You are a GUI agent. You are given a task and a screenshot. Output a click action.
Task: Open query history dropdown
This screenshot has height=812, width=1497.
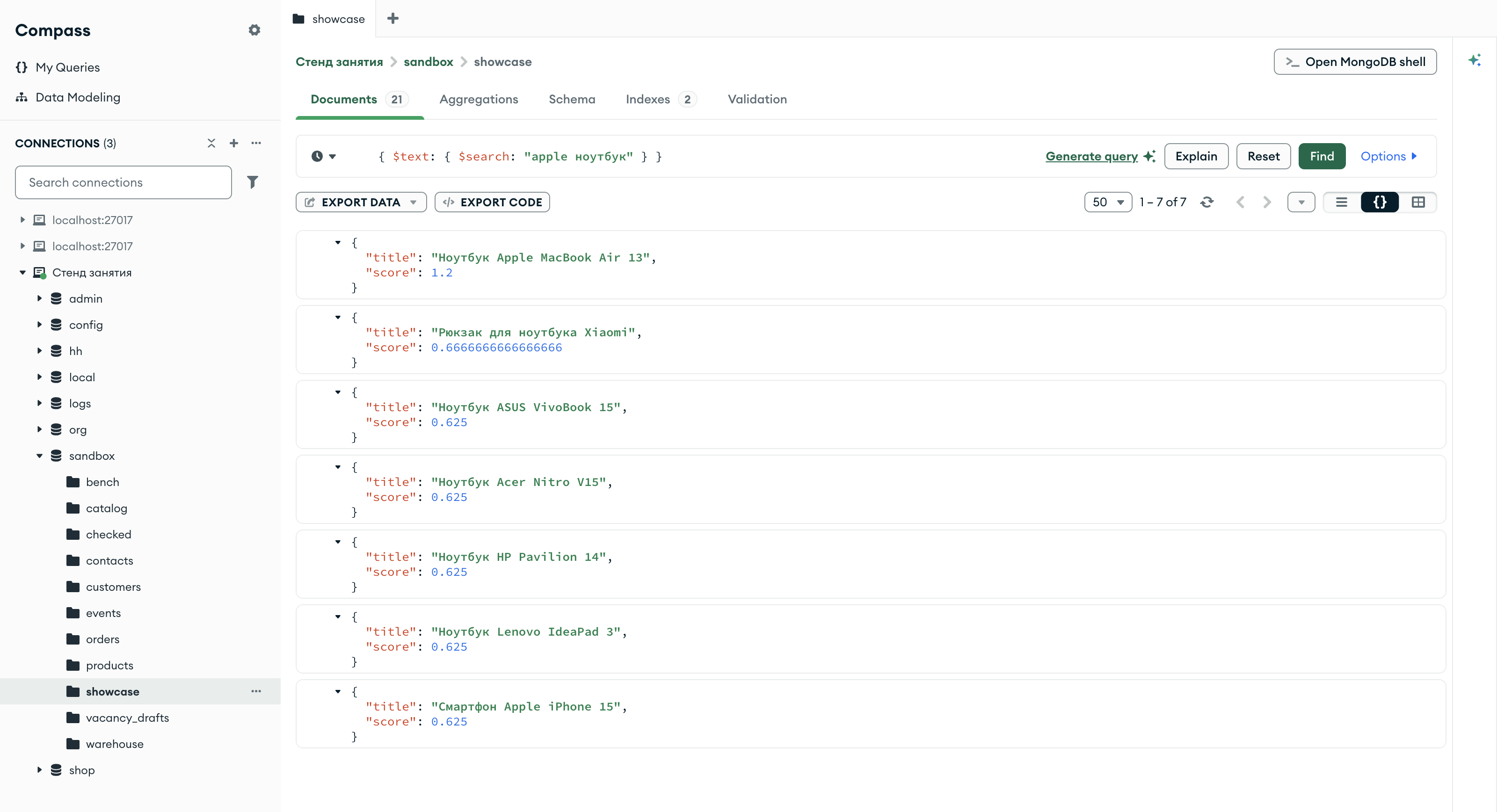click(324, 156)
